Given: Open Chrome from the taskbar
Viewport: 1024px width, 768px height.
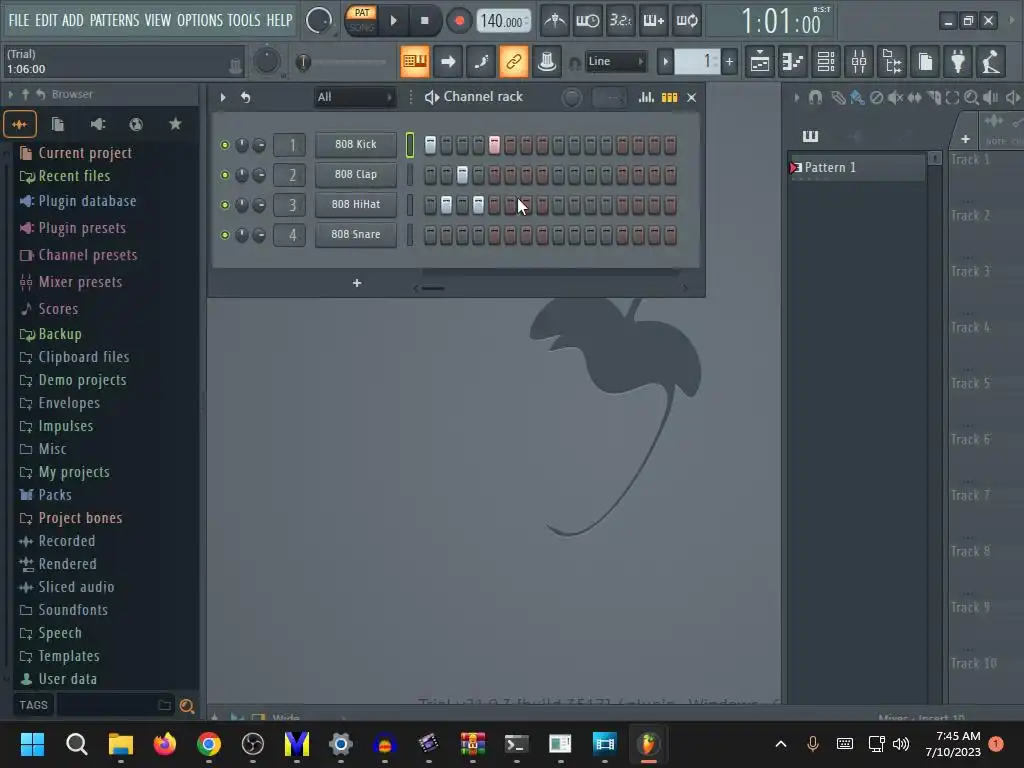Looking at the screenshot, I should tap(209, 744).
